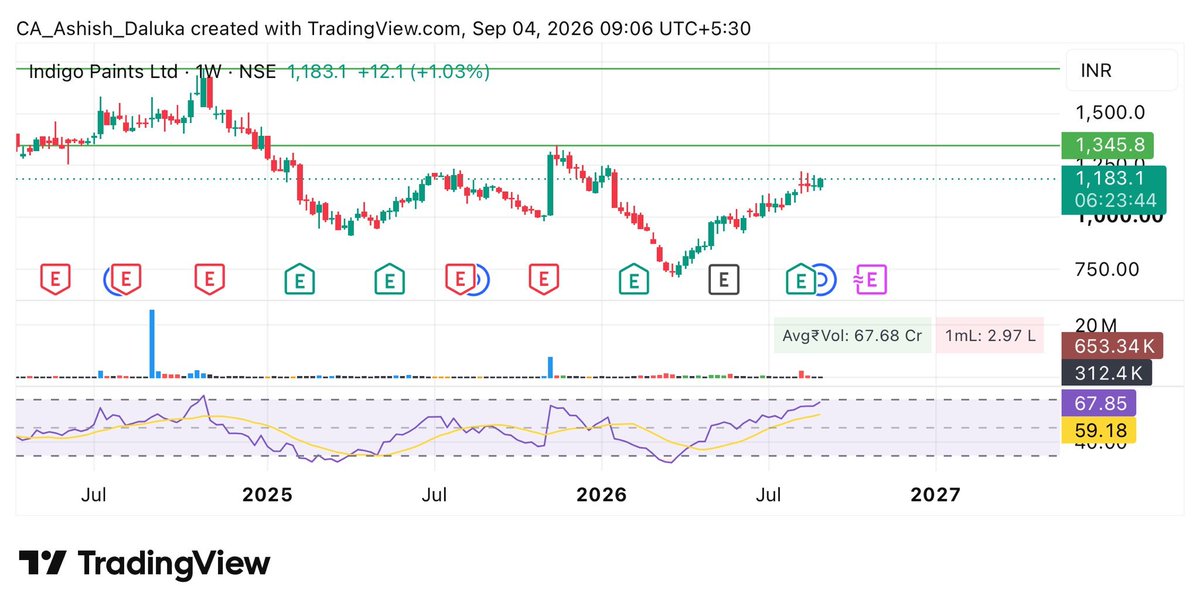Click the purple projected earnings E marker
The width and height of the screenshot is (1200, 611).
coord(871,280)
